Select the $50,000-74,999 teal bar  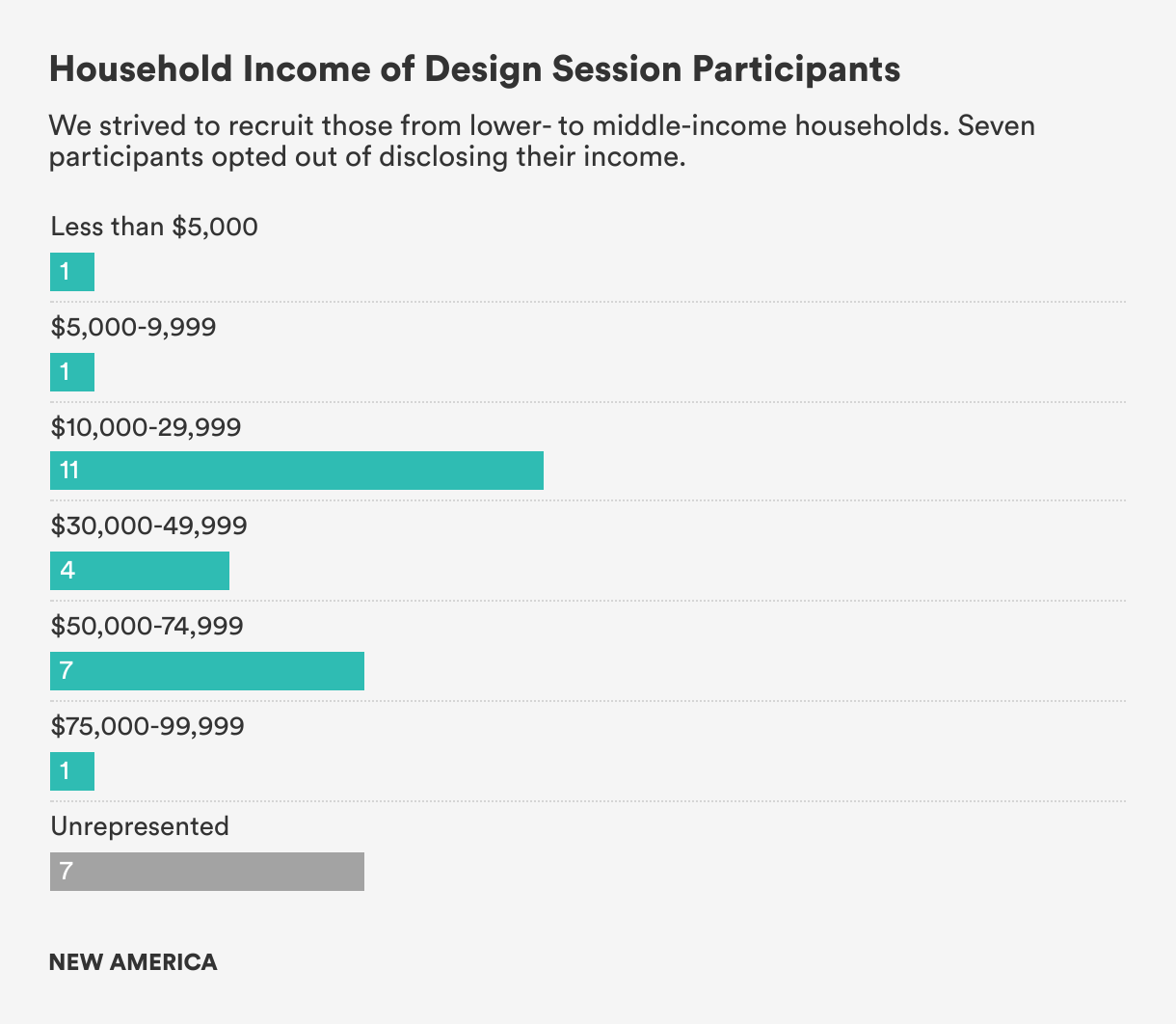click(x=207, y=671)
